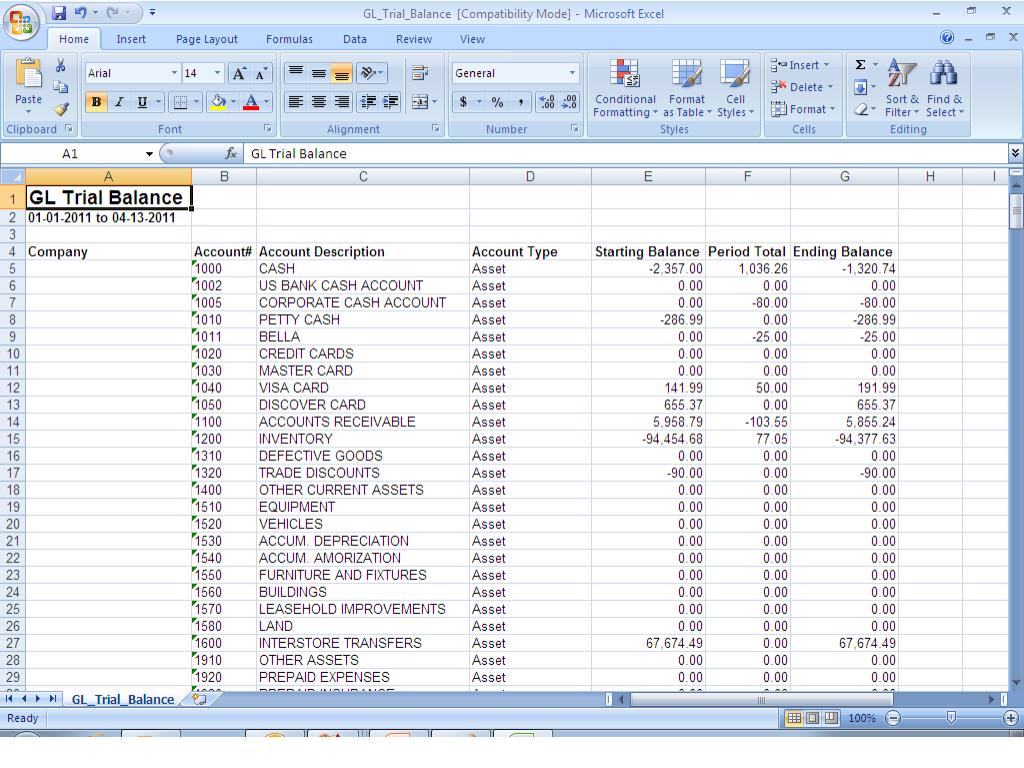Click the horizontal scrollbar thumb
Image resolution: width=1024 pixels, height=768 pixels.
click(x=761, y=699)
